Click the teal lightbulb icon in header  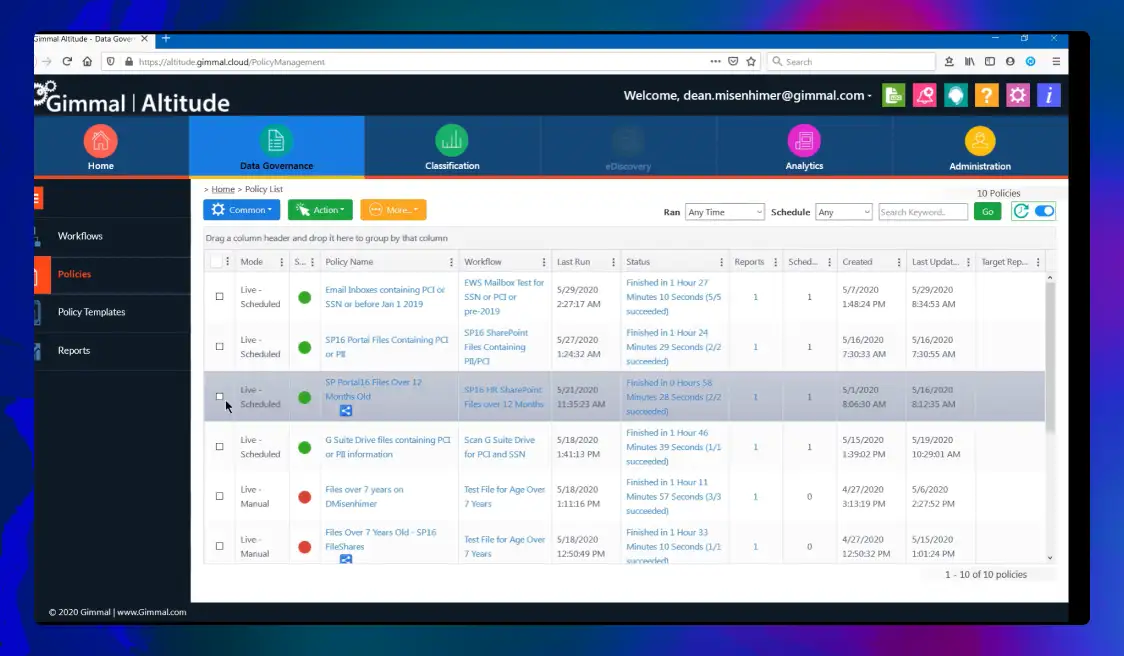click(x=956, y=95)
